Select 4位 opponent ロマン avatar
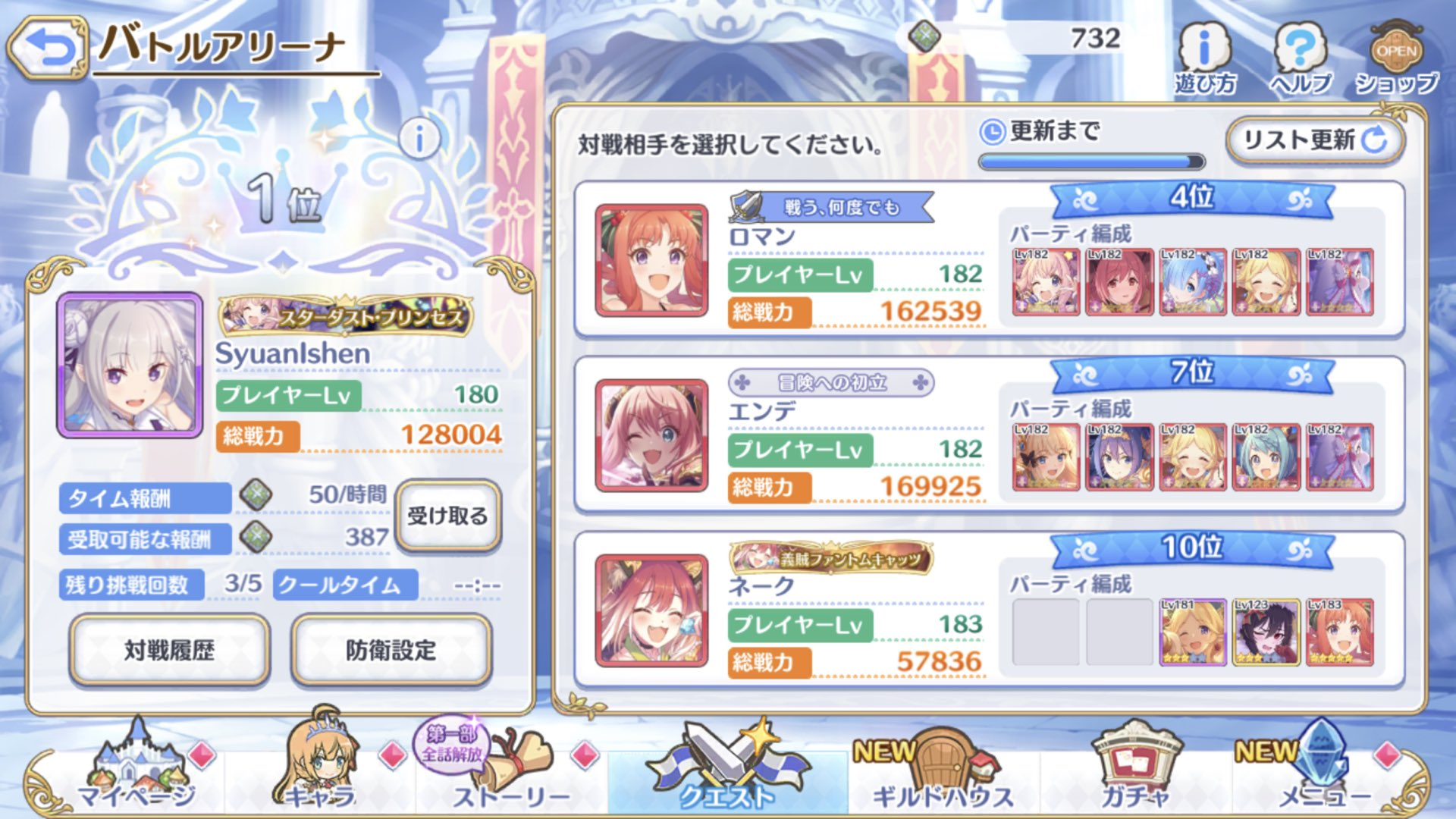The image size is (1456, 819). (x=651, y=260)
